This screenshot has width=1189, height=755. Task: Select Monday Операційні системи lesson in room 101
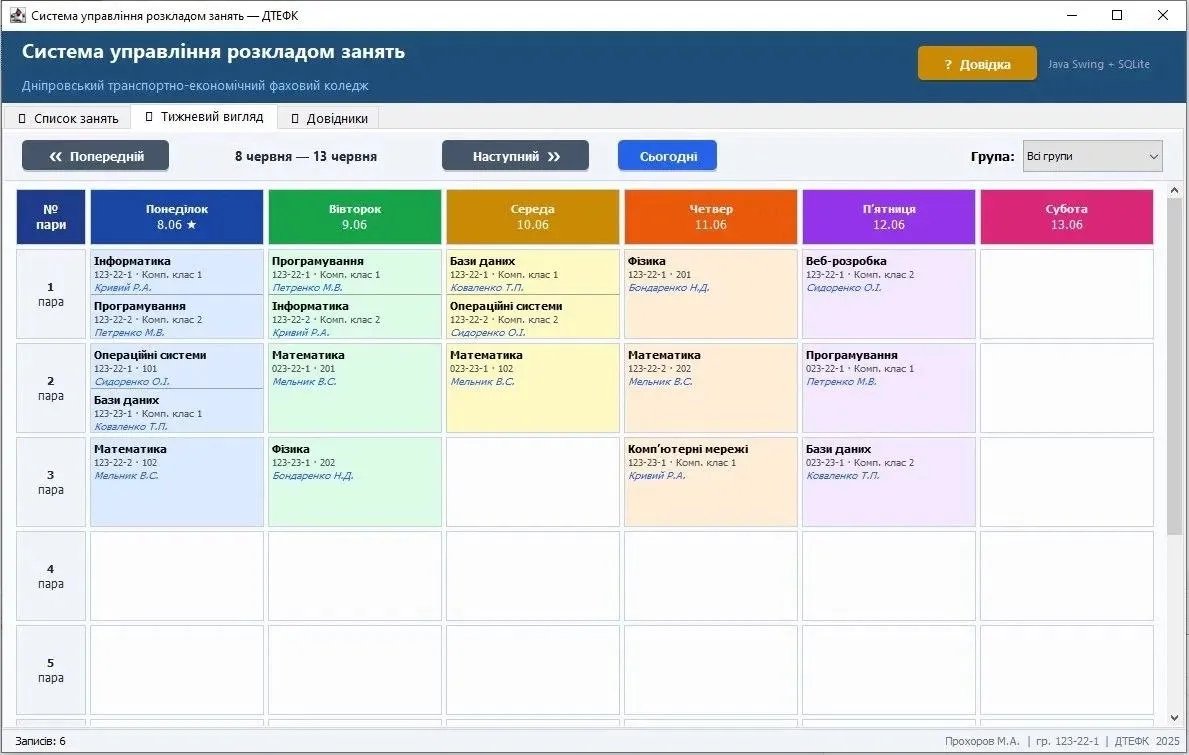pyautogui.click(x=177, y=367)
